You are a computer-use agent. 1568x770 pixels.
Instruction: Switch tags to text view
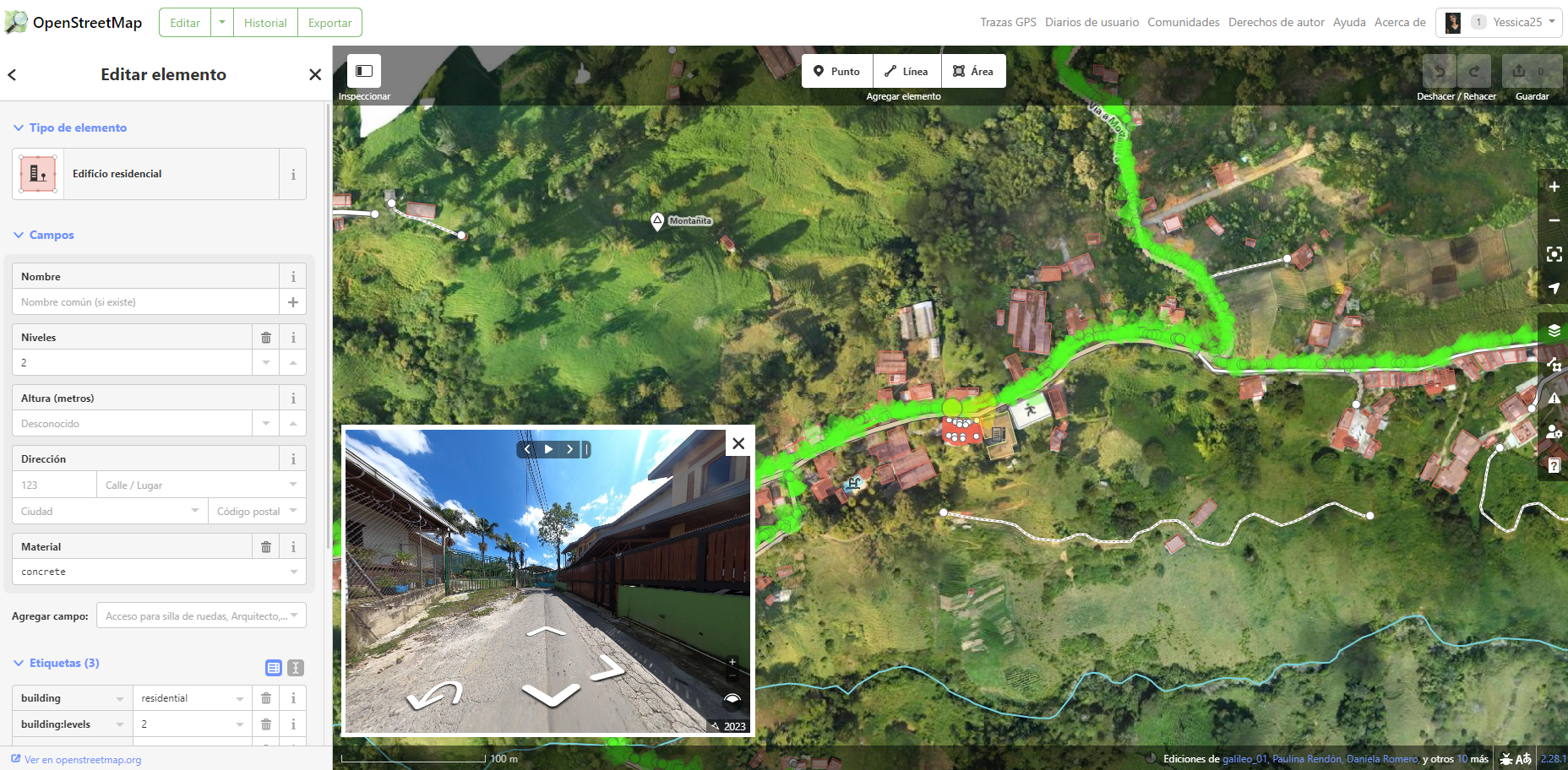coord(296,668)
